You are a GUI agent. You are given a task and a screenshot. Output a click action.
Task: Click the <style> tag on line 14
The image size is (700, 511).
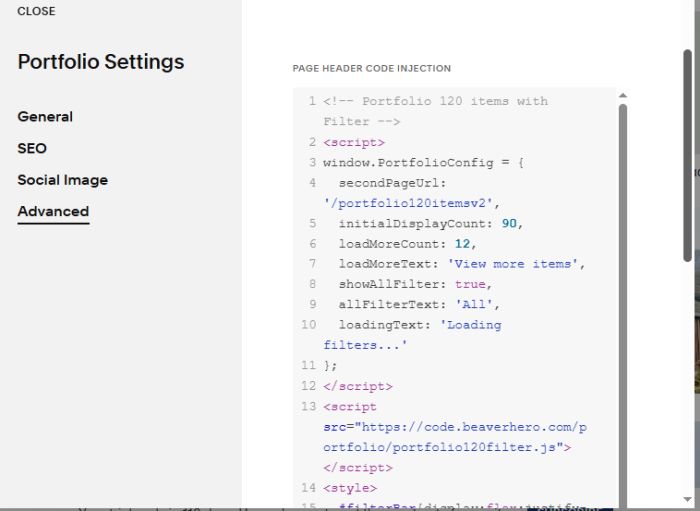click(350, 488)
